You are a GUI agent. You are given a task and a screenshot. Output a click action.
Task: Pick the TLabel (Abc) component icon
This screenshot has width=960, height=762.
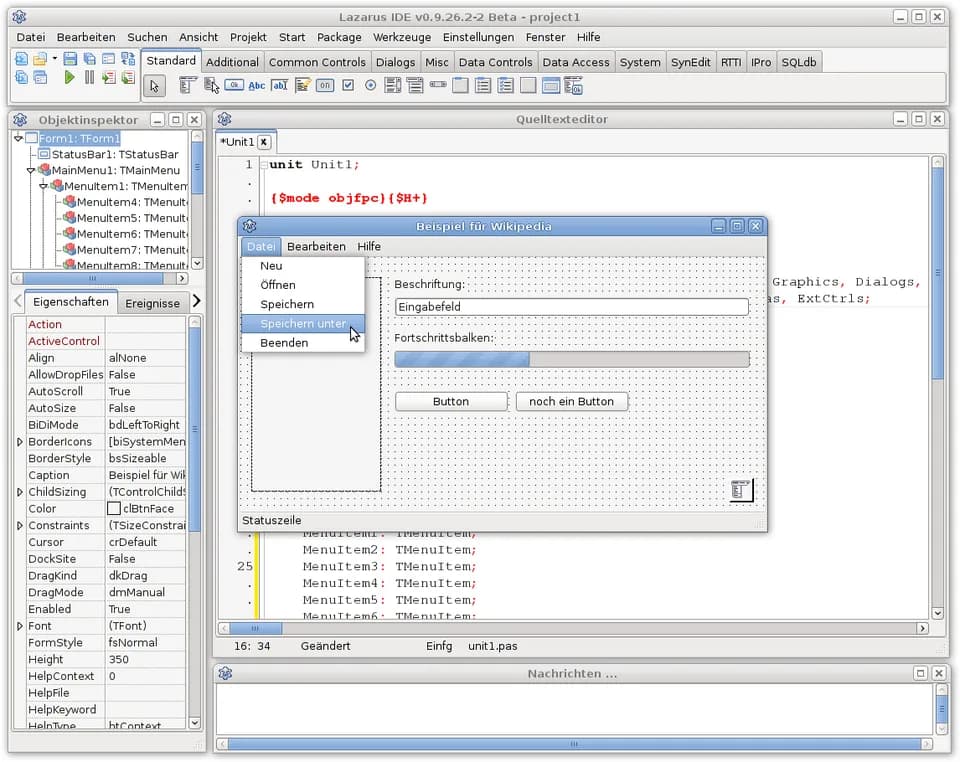(257, 86)
